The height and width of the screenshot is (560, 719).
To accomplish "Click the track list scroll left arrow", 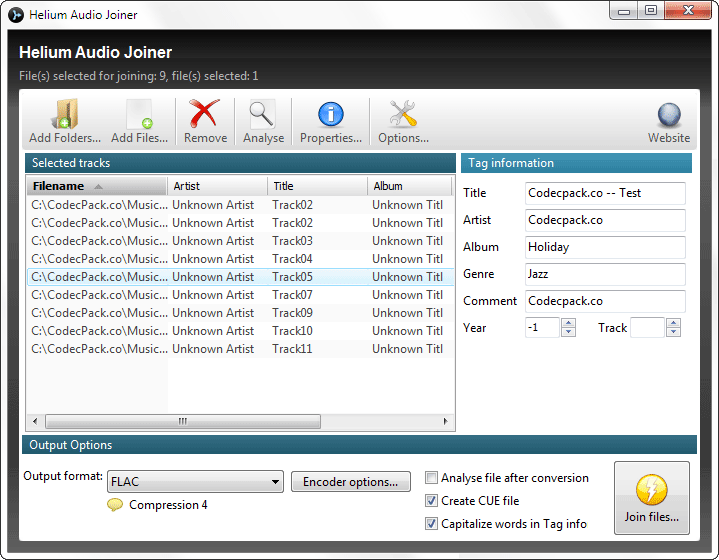I will pos(35,421).
